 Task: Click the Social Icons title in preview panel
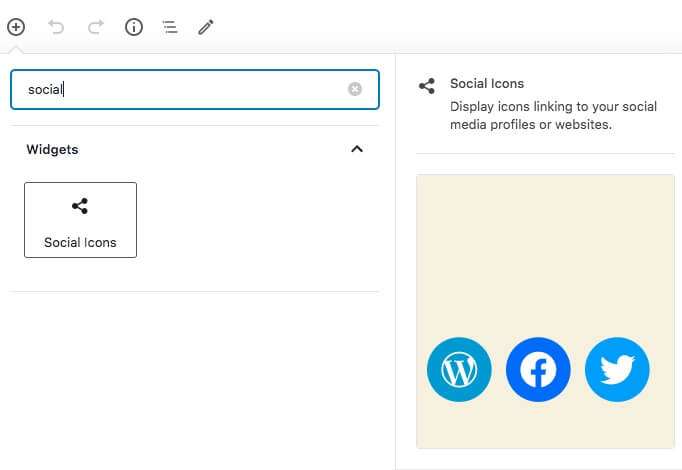pyautogui.click(x=487, y=83)
